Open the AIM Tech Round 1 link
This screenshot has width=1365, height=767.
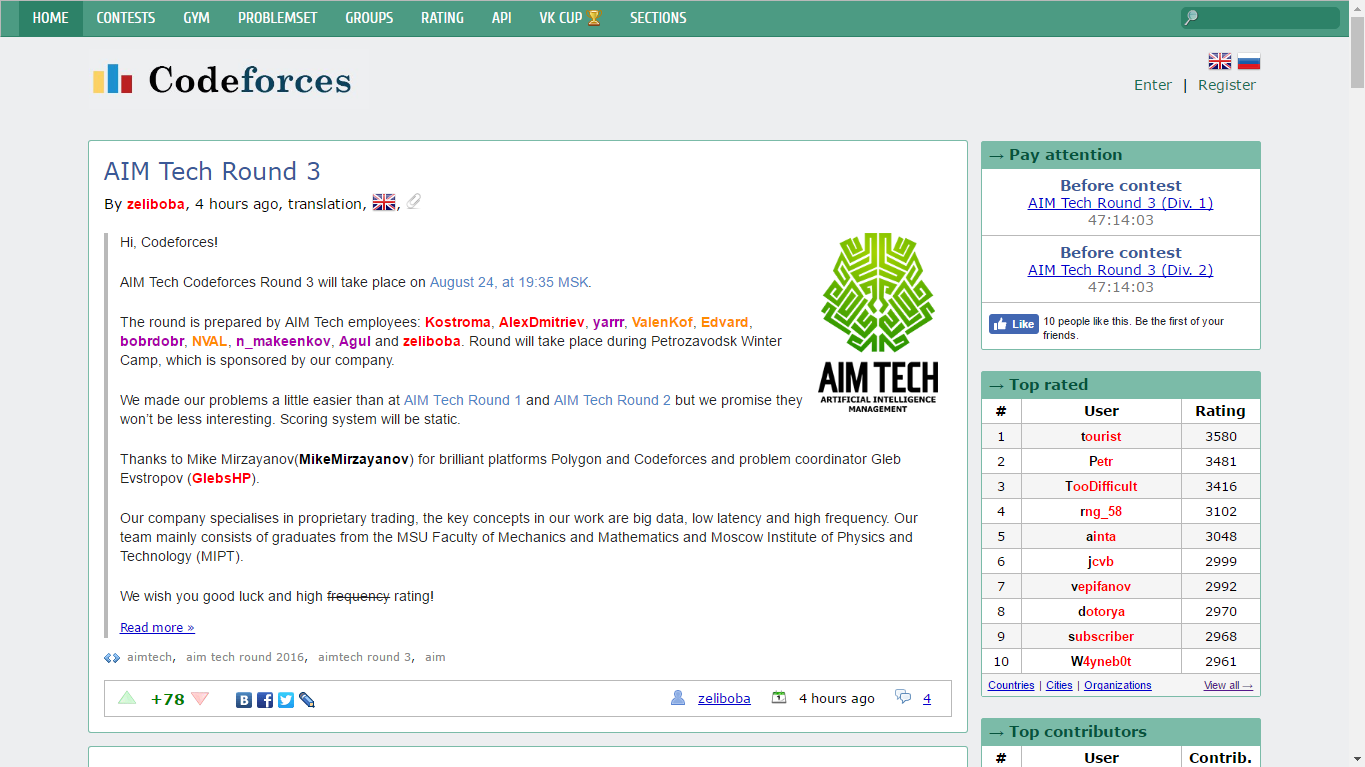(x=463, y=400)
